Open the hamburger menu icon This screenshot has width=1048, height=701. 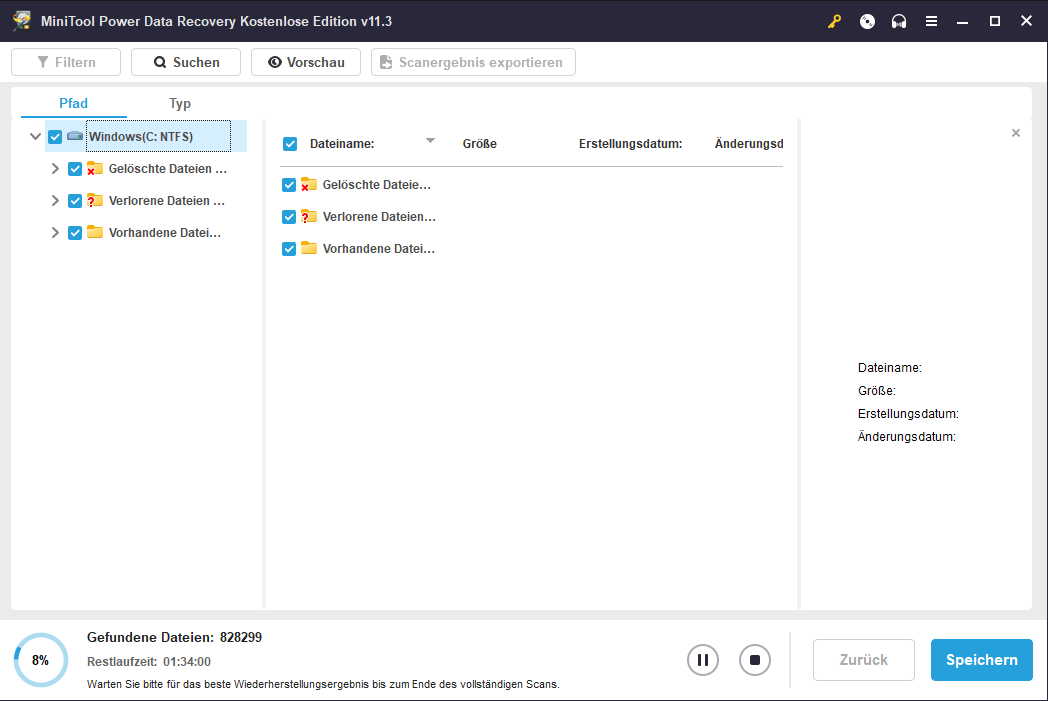click(x=931, y=21)
